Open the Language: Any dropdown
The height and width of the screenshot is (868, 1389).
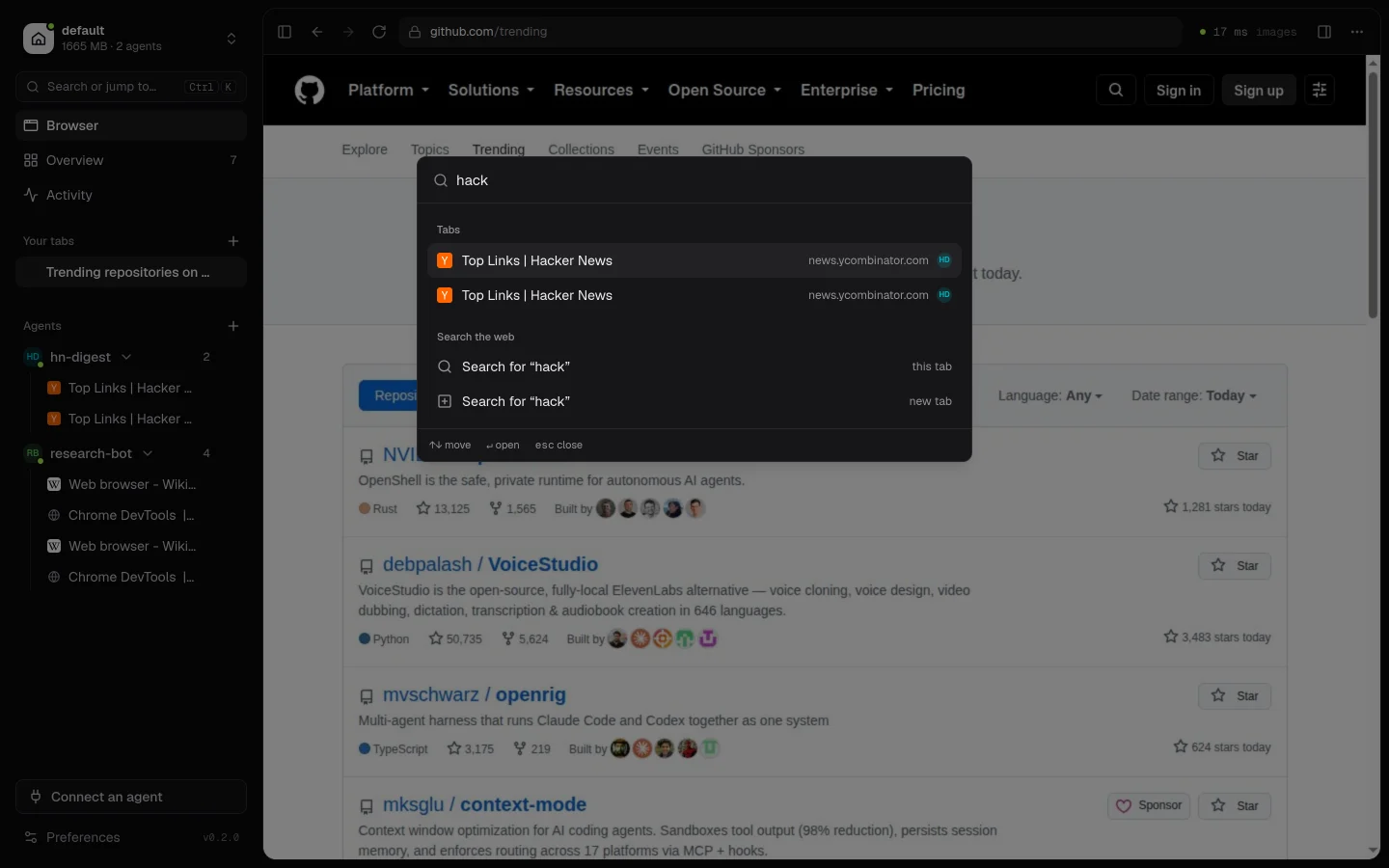(1049, 395)
